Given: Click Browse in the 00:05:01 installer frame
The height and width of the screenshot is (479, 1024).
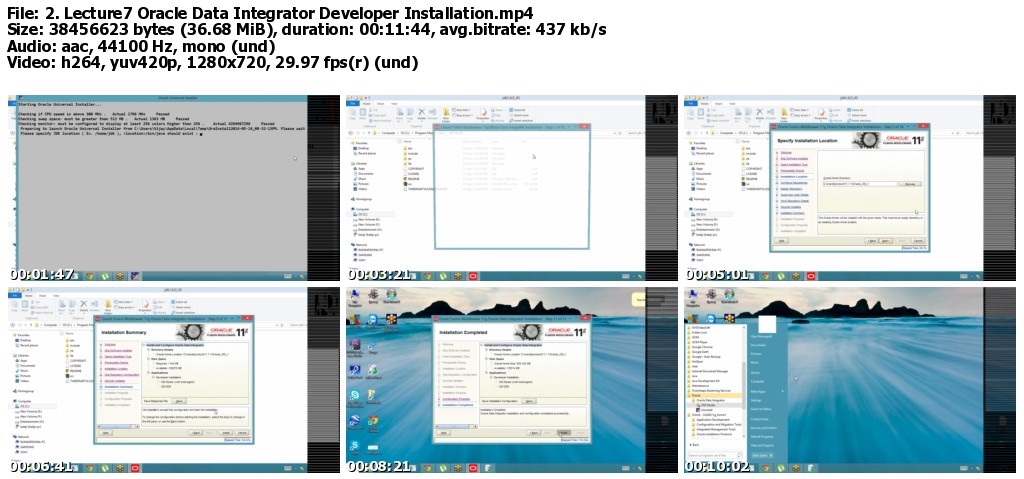Looking at the screenshot, I should coord(910,184).
